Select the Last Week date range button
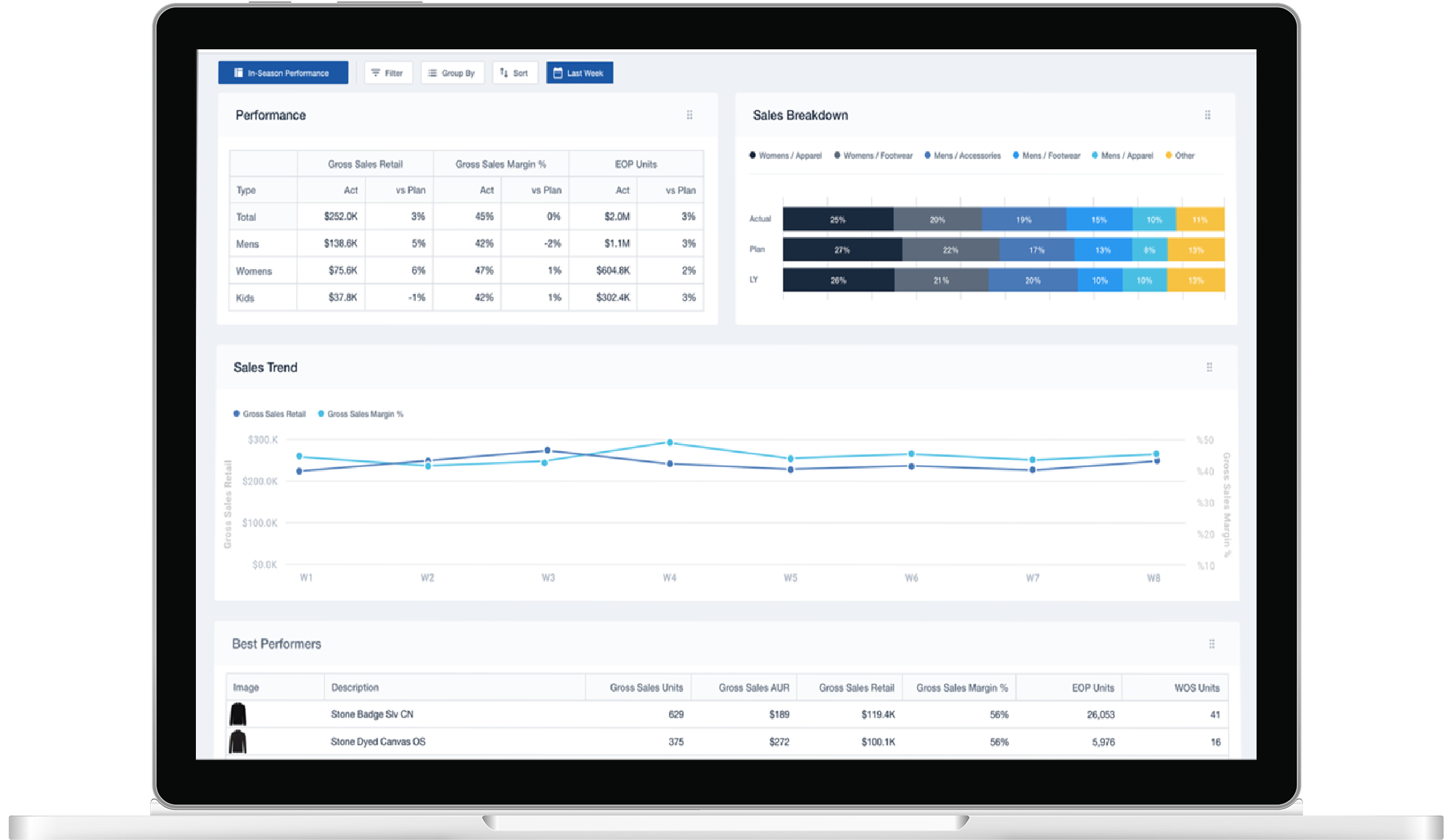The image size is (1451, 840). (x=579, y=73)
